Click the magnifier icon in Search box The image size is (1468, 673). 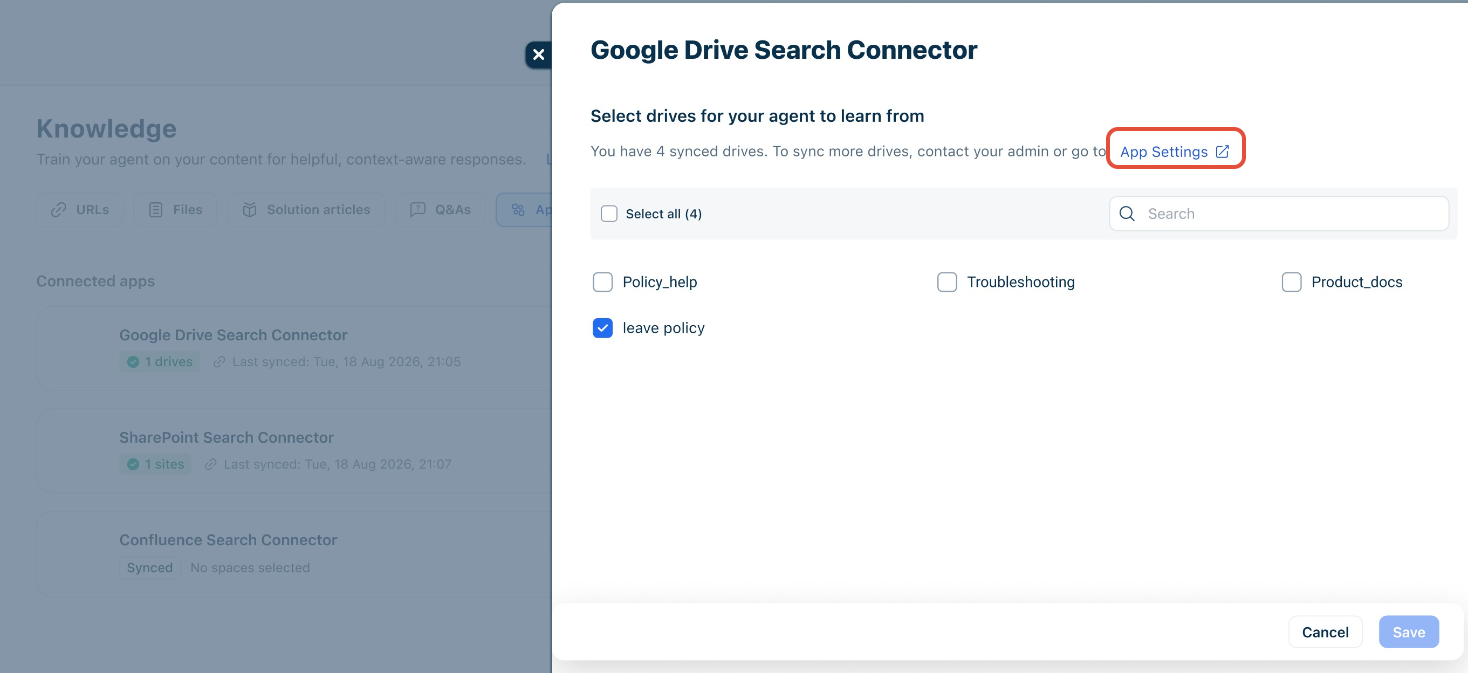(1127, 214)
